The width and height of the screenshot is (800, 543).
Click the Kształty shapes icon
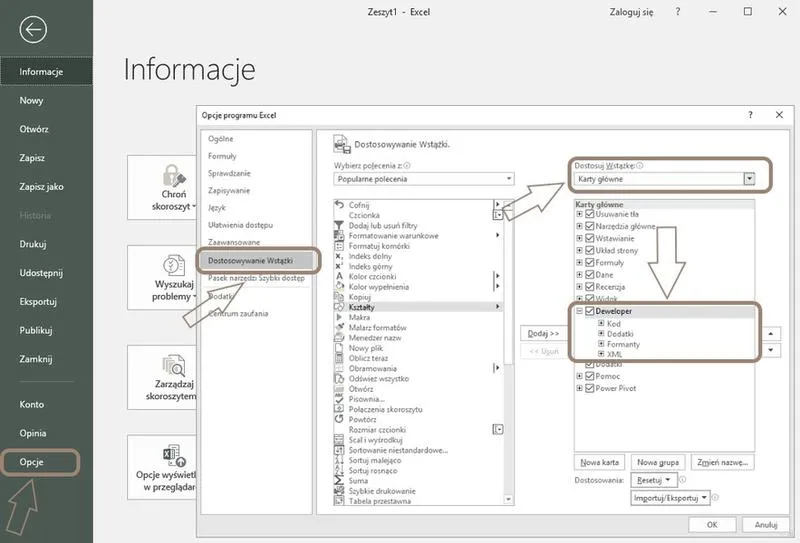point(339,307)
